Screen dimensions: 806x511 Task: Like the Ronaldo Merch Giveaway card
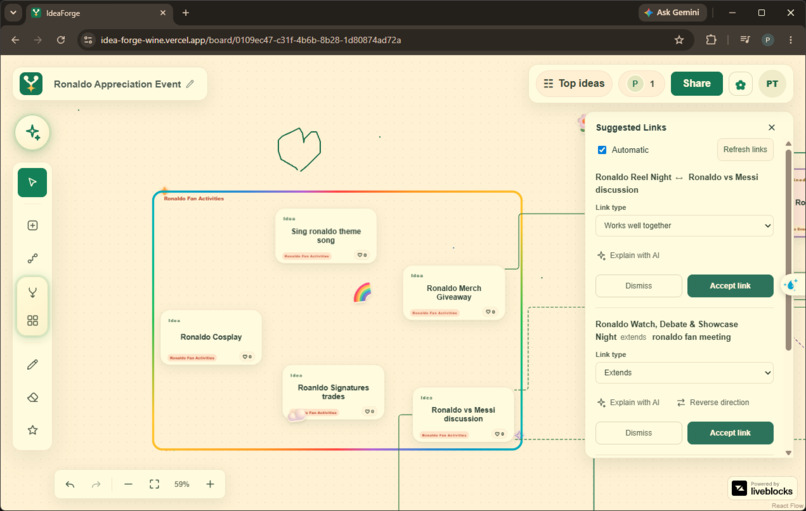(490, 312)
